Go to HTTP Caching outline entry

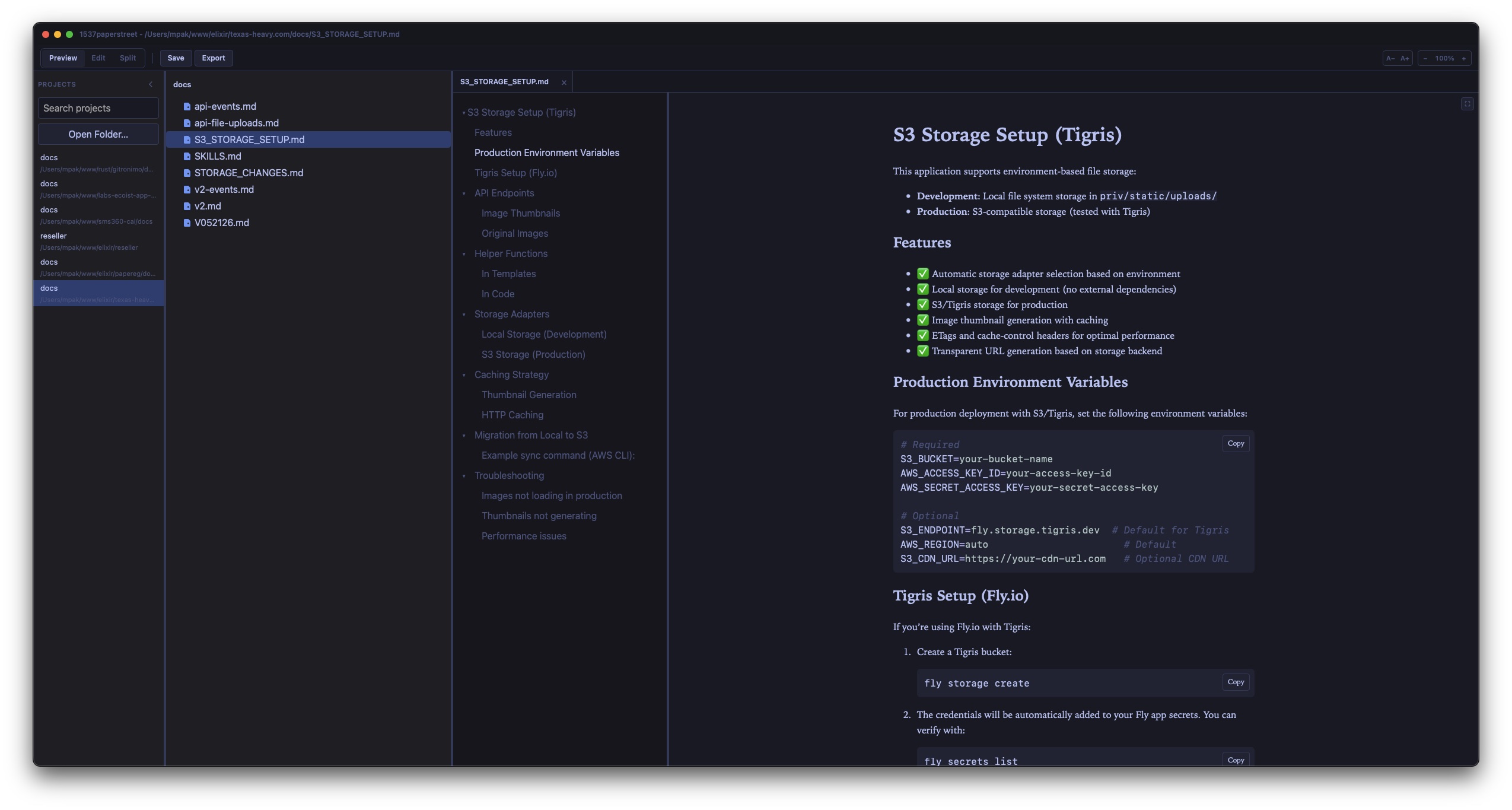pyautogui.click(x=512, y=415)
